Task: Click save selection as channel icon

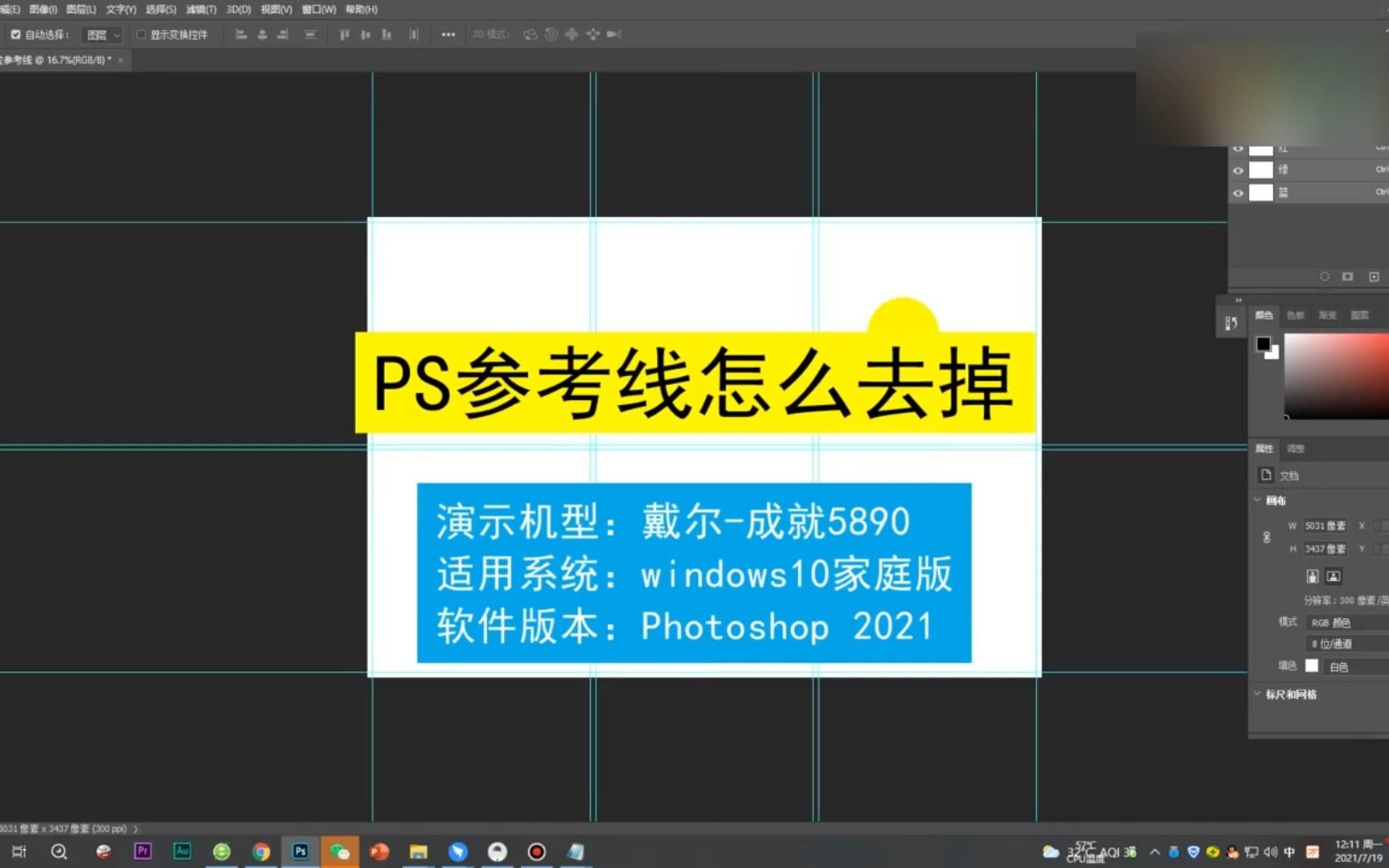Action: [x=1348, y=276]
